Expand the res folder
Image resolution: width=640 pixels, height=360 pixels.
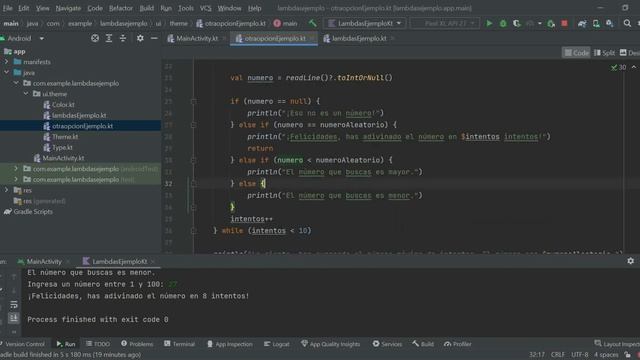coord(7,190)
